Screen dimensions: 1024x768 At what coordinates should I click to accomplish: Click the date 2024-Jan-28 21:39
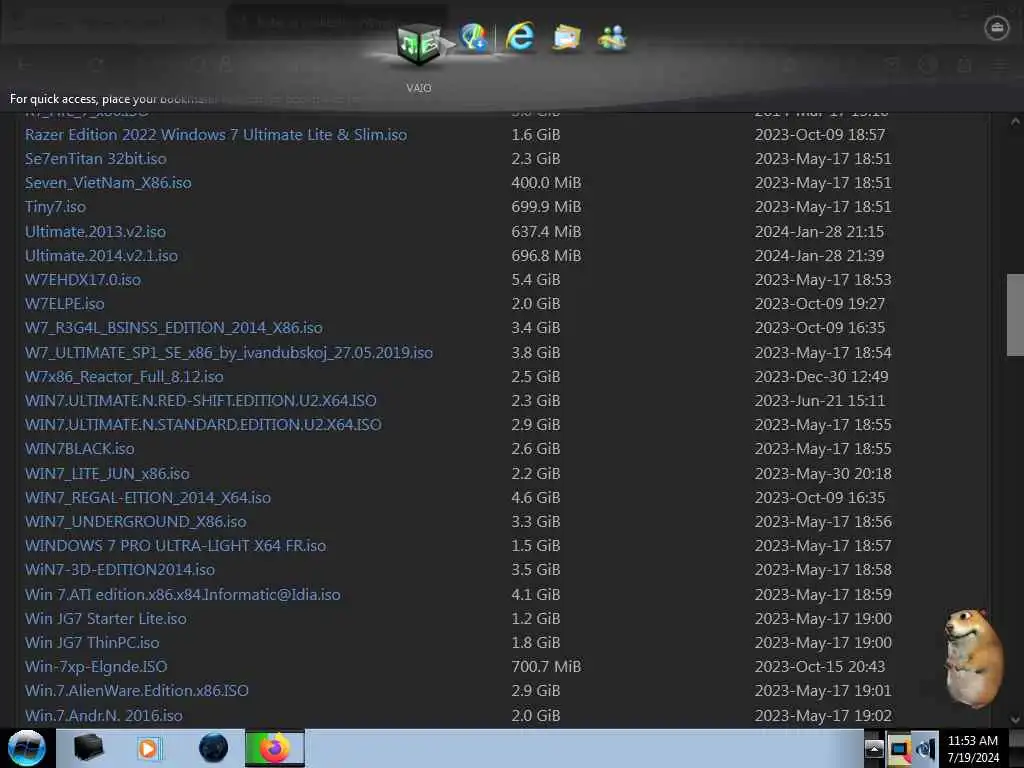[x=820, y=255]
